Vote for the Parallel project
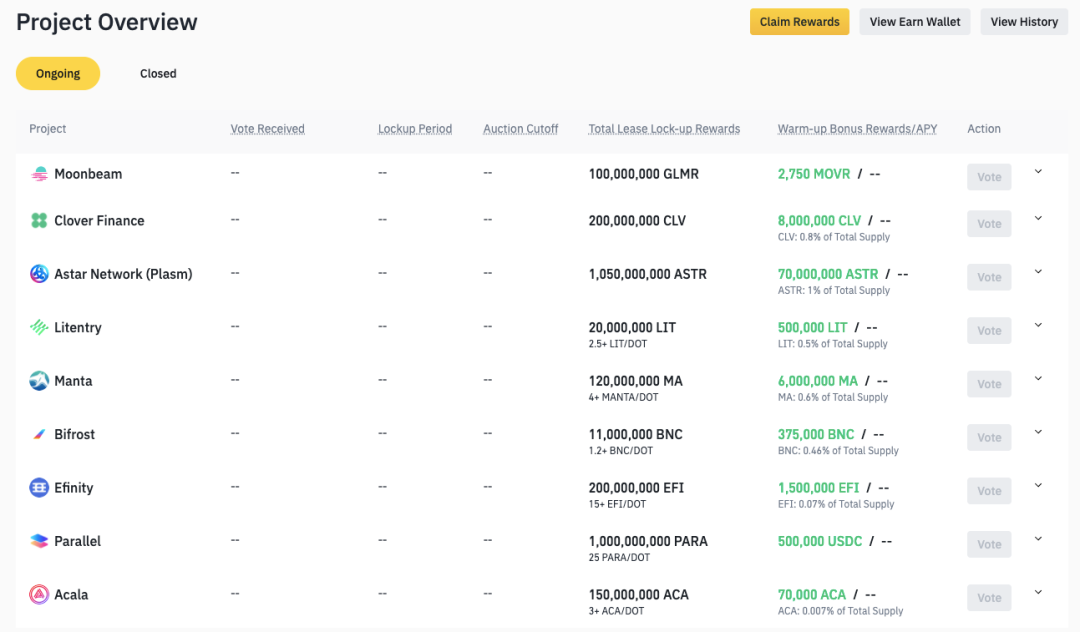This screenshot has height=632, width=1080. click(989, 545)
